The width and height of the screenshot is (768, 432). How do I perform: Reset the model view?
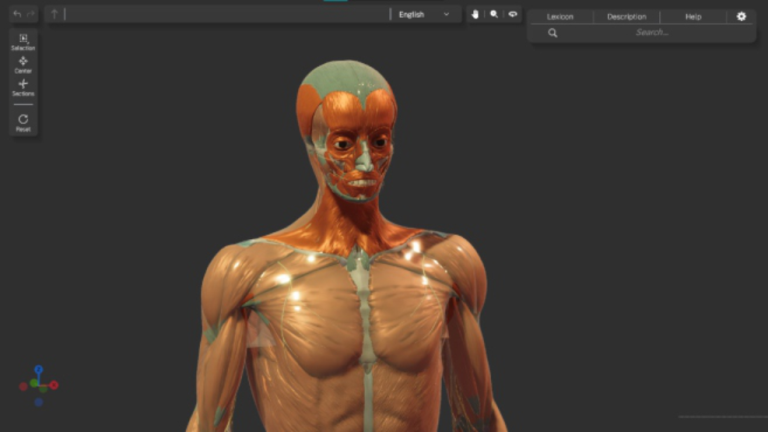pyautogui.click(x=23, y=122)
